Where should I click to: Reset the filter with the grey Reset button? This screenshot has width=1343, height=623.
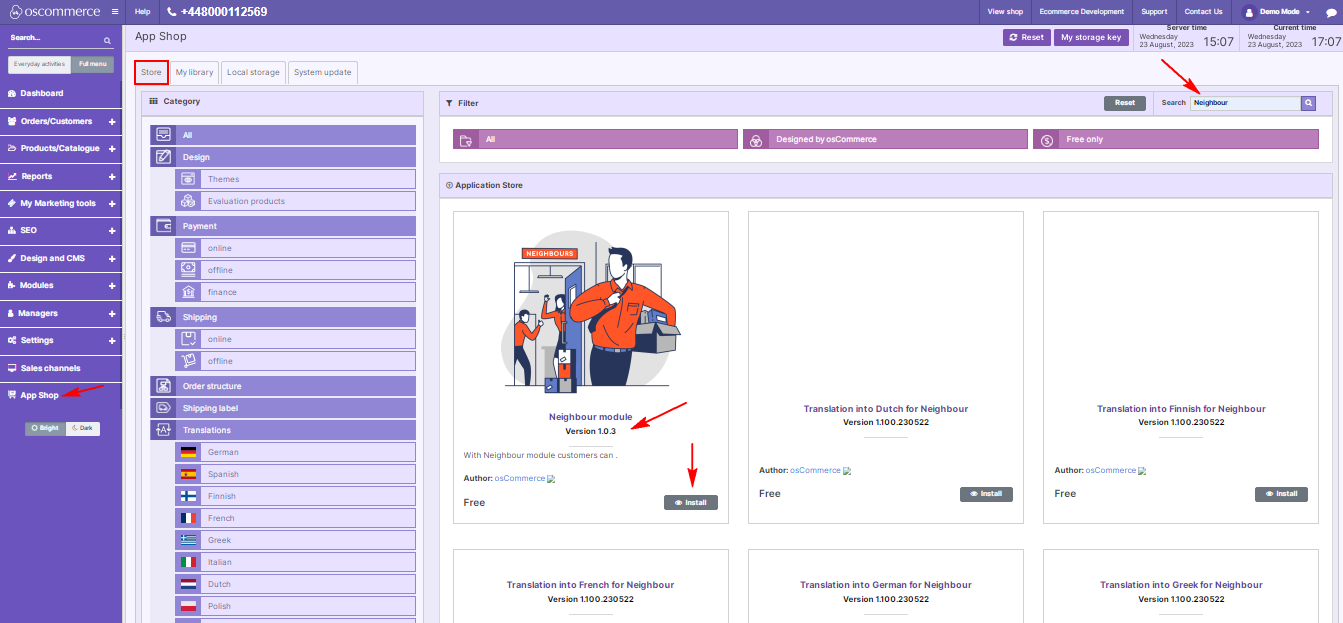point(1125,103)
